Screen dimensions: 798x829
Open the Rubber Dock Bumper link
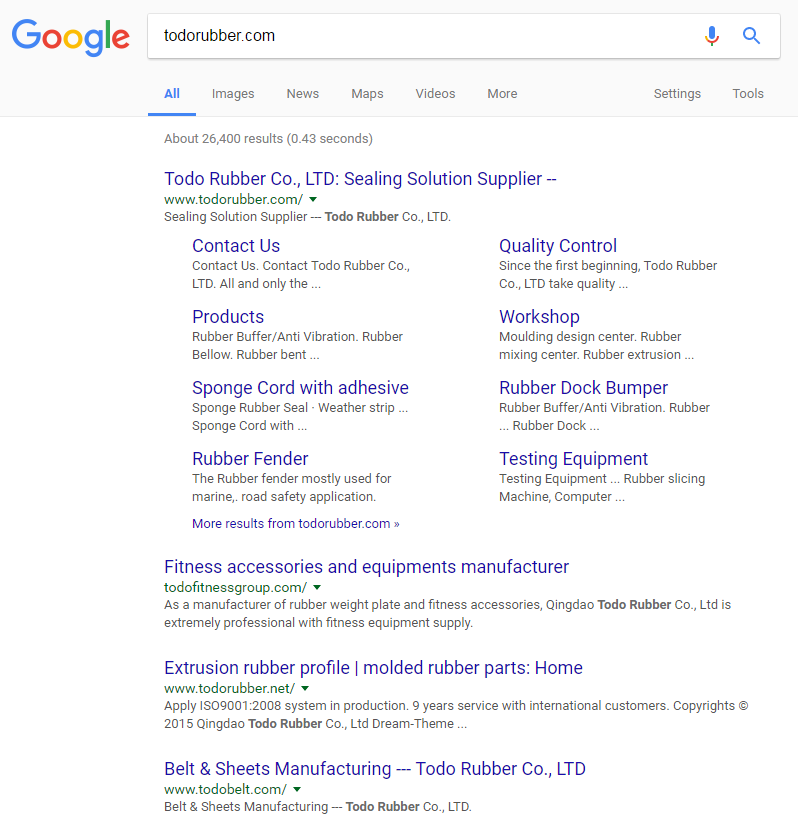(x=583, y=388)
